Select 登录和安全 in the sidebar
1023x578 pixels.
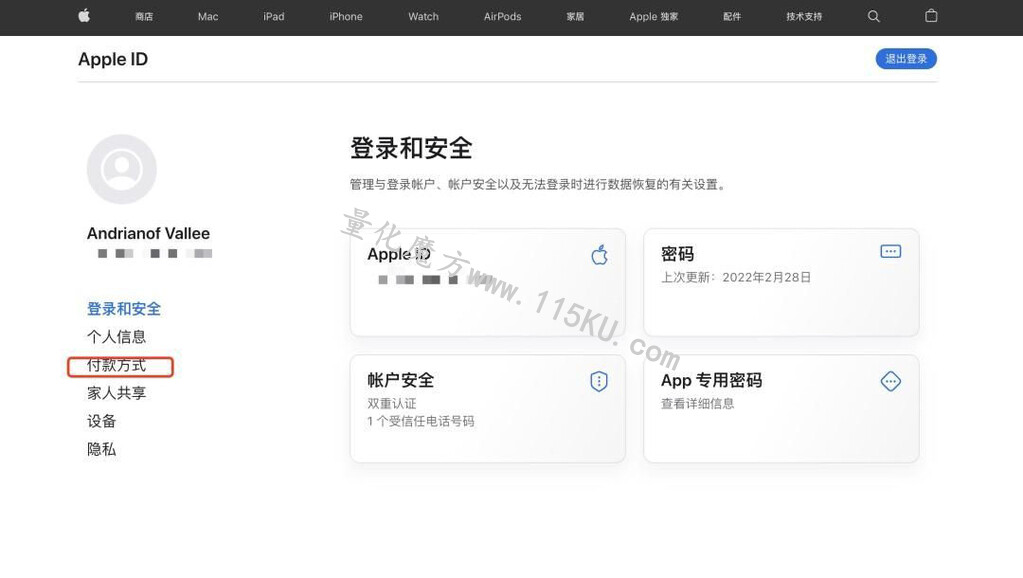coord(124,309)
